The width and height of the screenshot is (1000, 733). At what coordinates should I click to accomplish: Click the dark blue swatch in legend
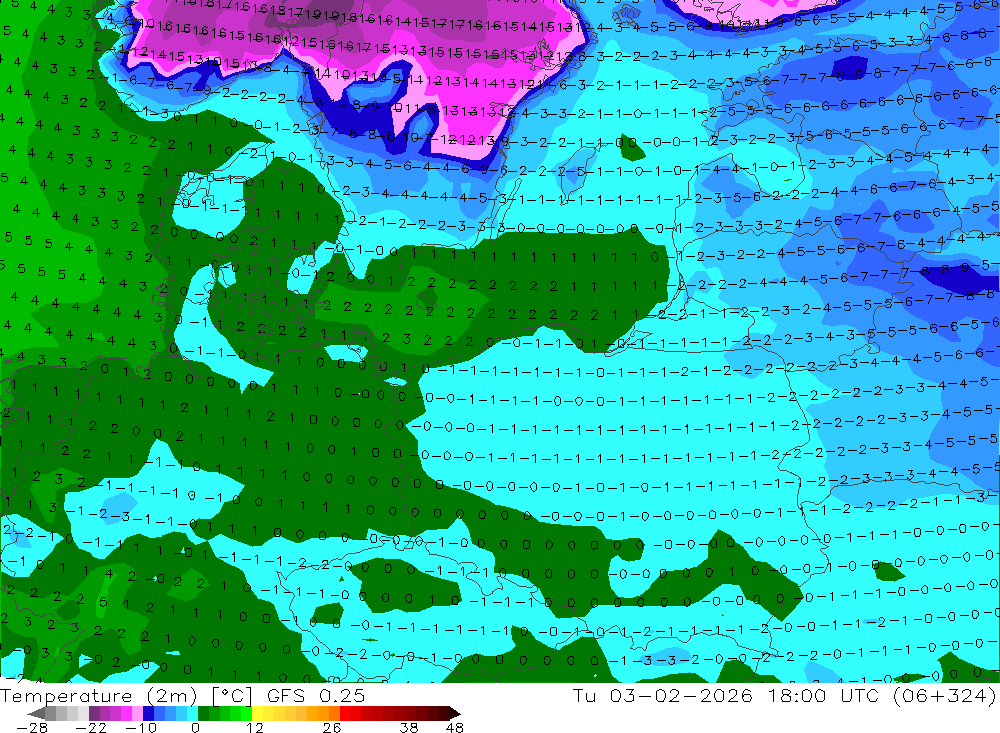[x=148, y=713]
